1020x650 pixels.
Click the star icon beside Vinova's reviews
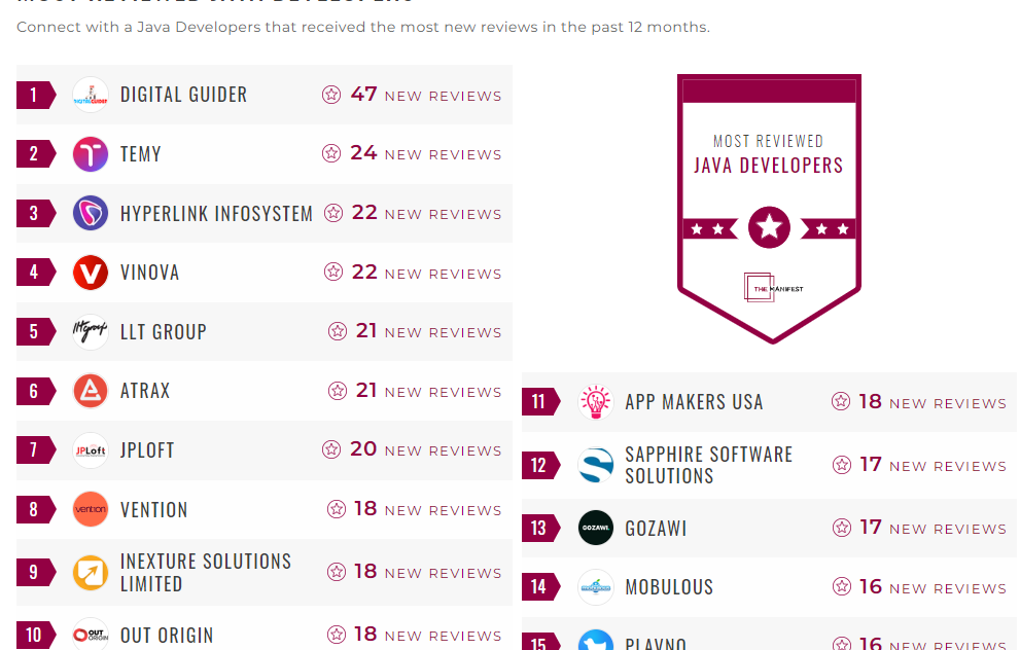(334, 272)
